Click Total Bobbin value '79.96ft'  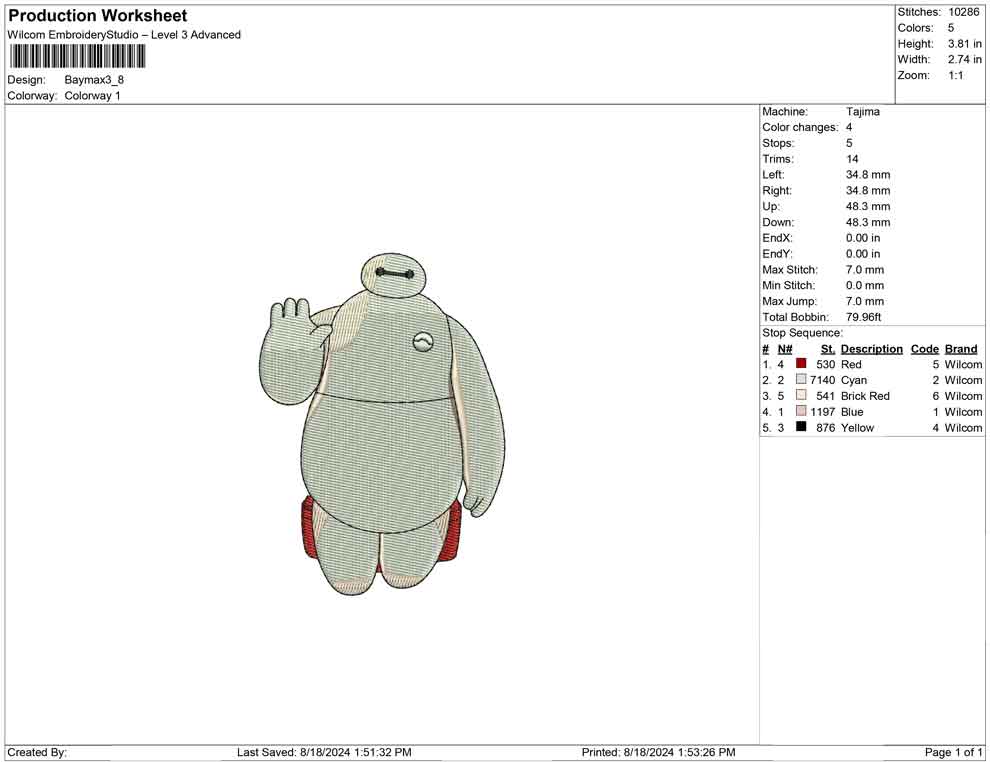863,317
